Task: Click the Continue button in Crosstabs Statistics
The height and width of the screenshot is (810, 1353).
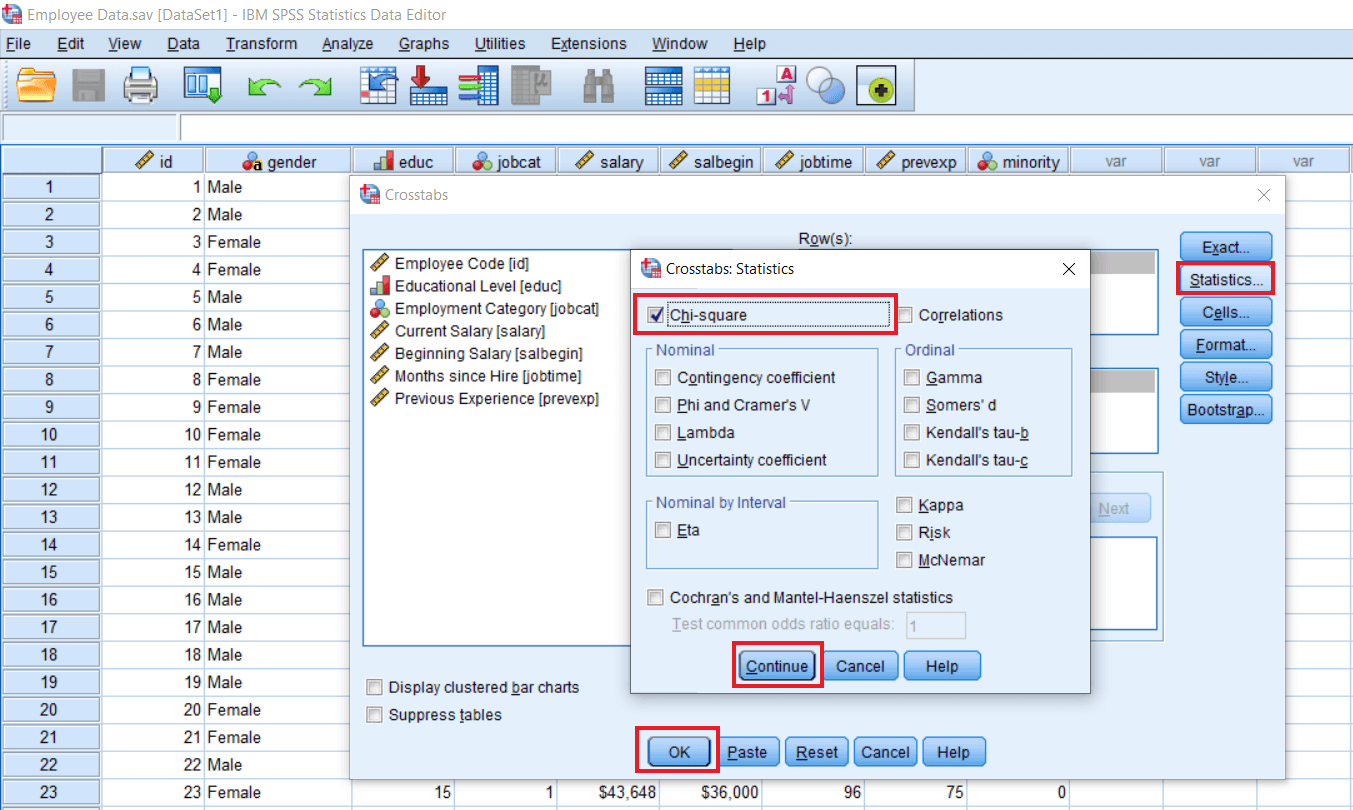Action: (x=777, y=665)
